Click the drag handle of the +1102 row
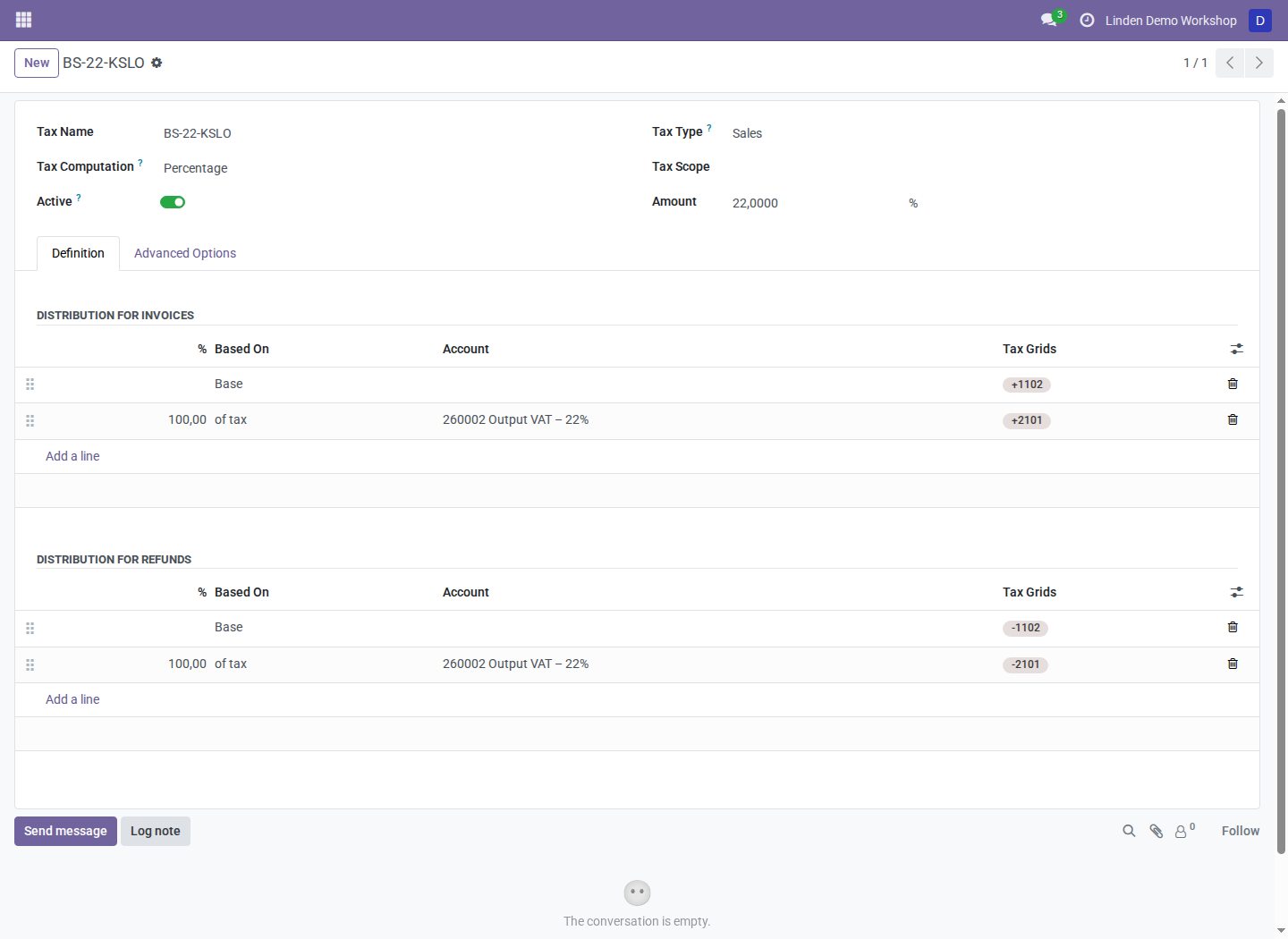The width and height of the screenshot is (1288, 939). pyautogui.click(x=30, y=385)
